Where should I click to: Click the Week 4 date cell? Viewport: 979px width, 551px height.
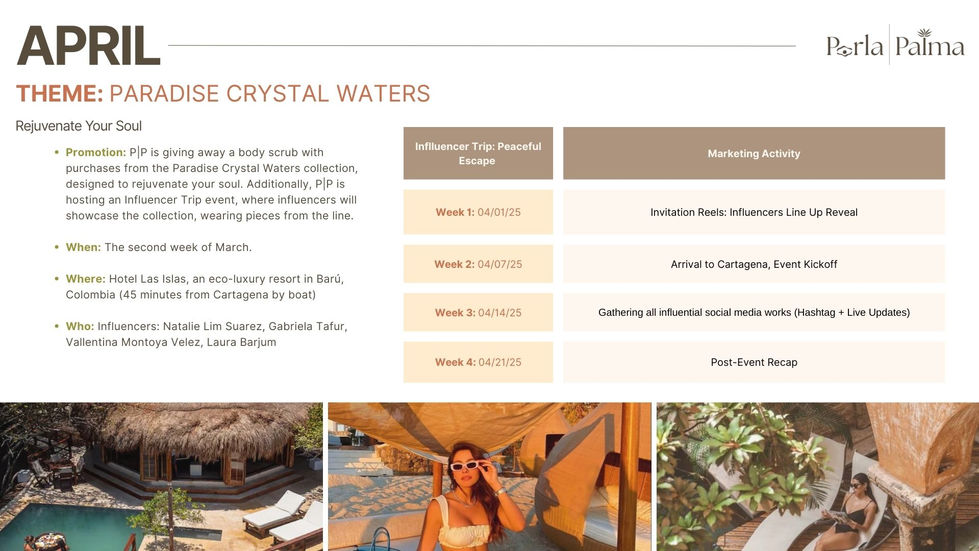[478, 362]
